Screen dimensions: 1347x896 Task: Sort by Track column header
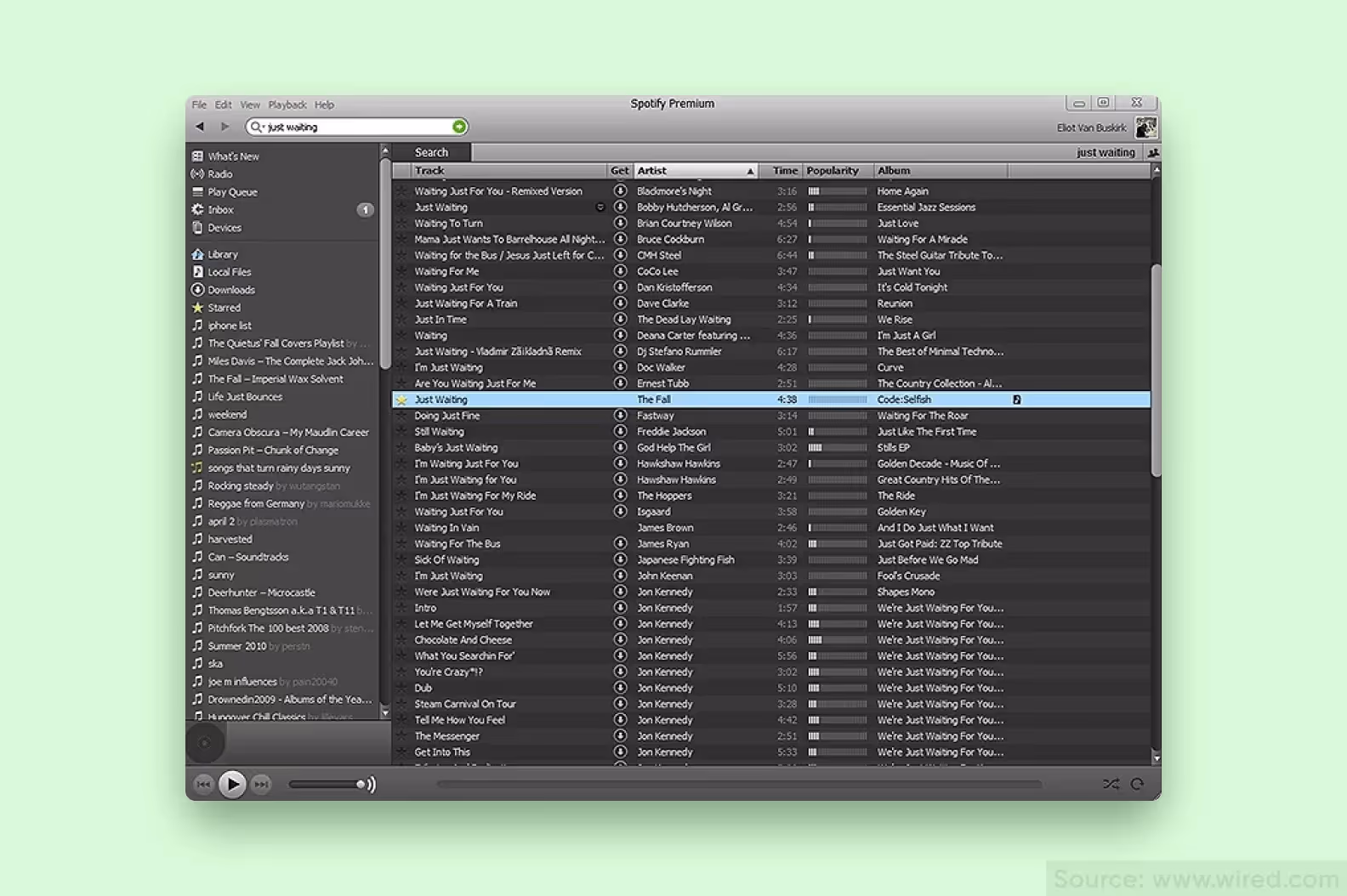point(509,171)
